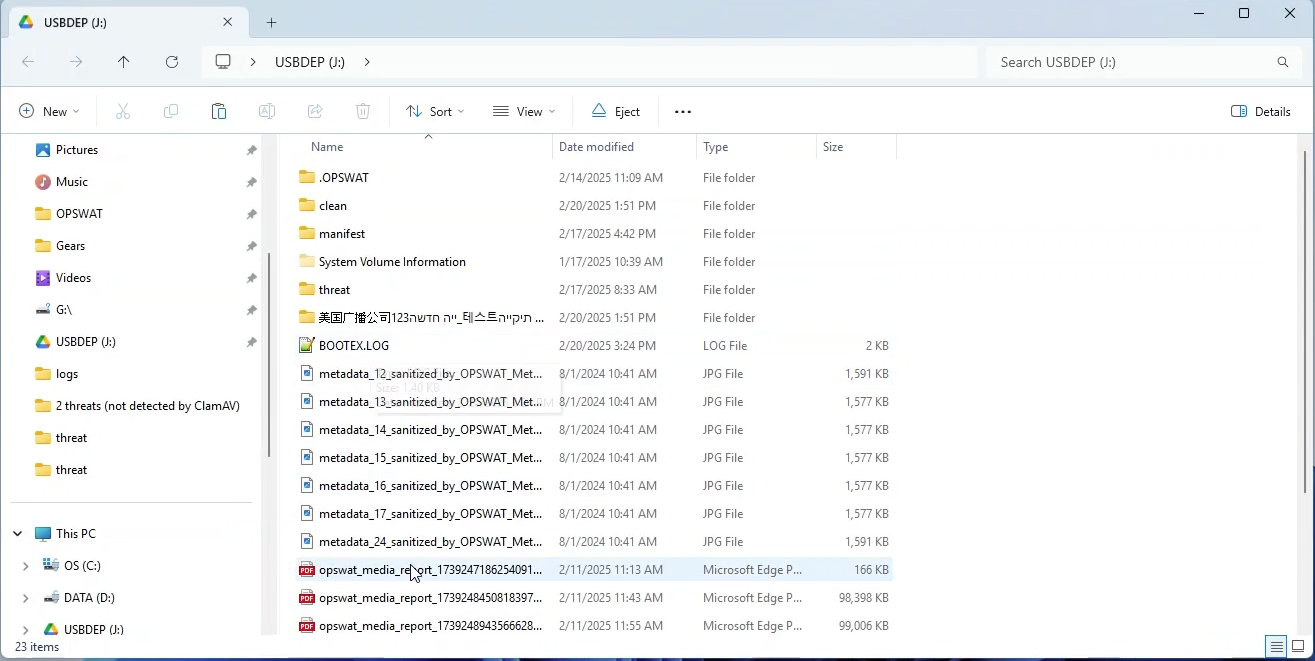
Task: Click the JPG icon of metadata_12 file
Action: pos(307,374)
